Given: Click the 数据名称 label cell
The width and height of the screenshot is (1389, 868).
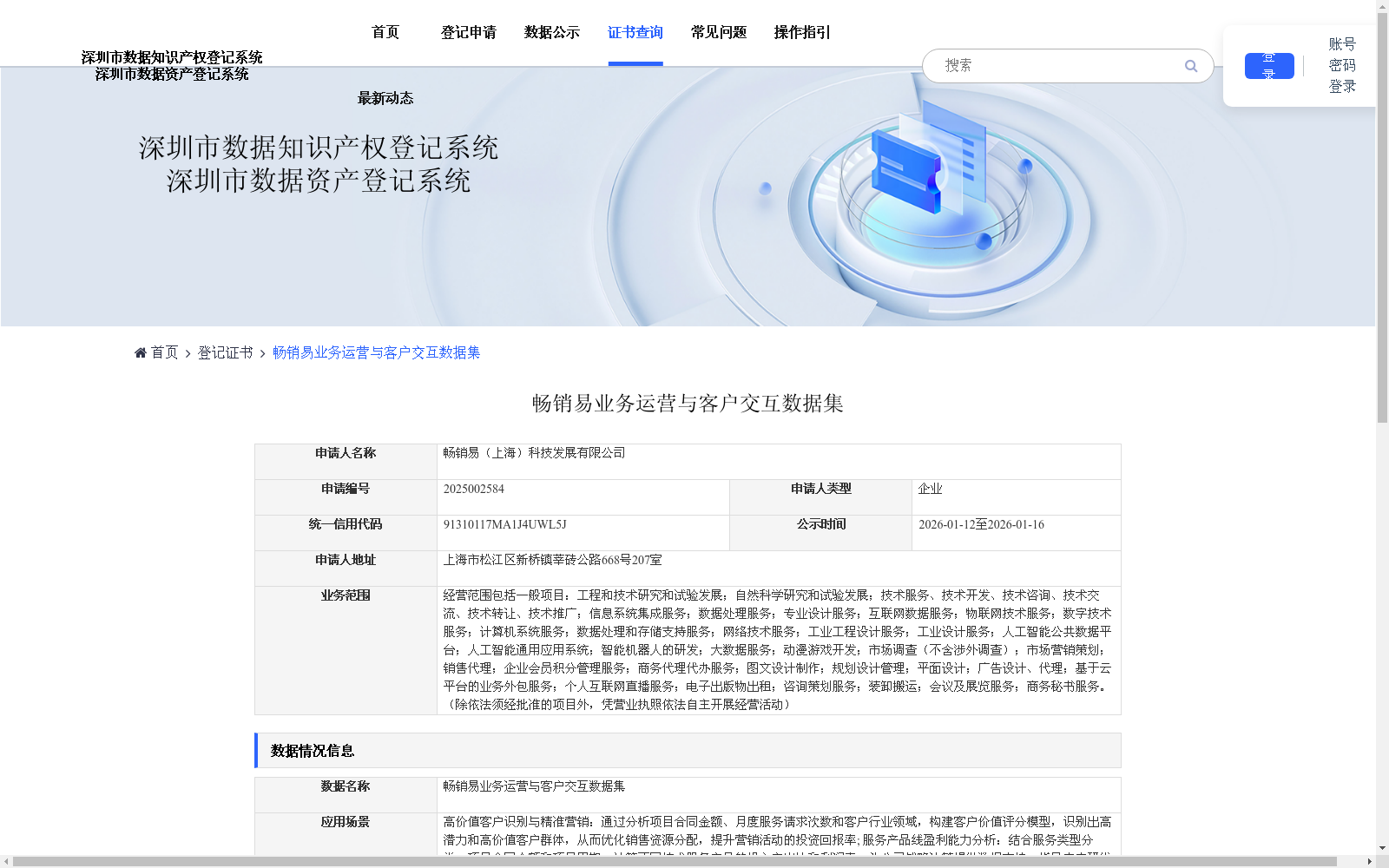Looking at the screenshot, I should [346, 795].
